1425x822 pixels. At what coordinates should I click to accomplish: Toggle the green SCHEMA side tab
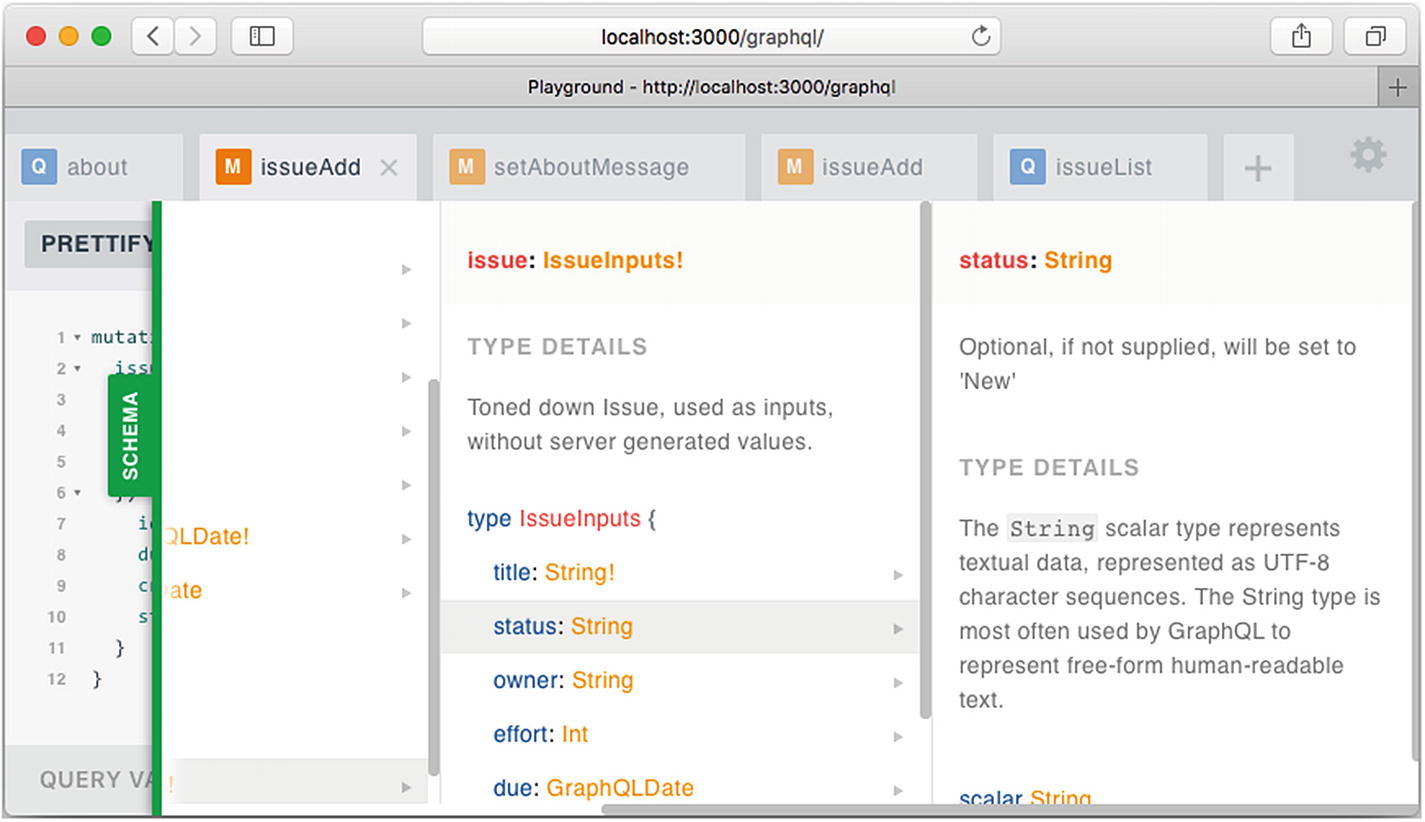coord(130,436)
